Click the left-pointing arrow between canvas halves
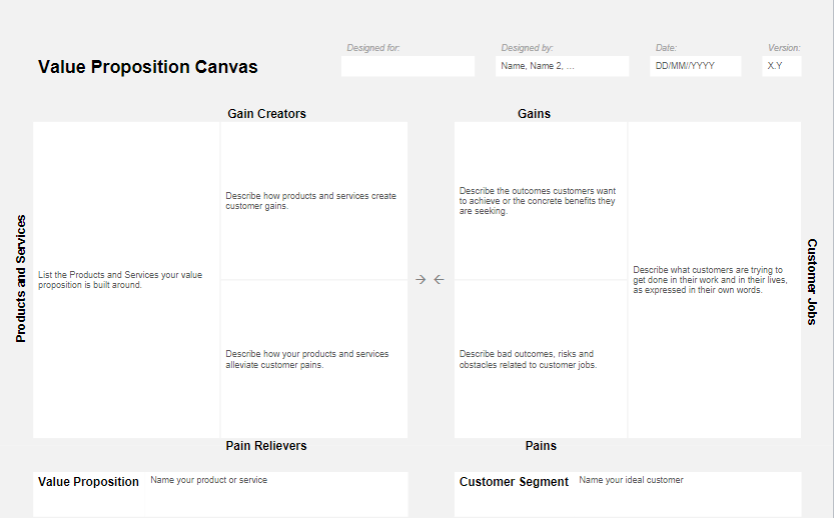Image resolution: width=834 pixels, height=518 pixels. click(439, 279)
